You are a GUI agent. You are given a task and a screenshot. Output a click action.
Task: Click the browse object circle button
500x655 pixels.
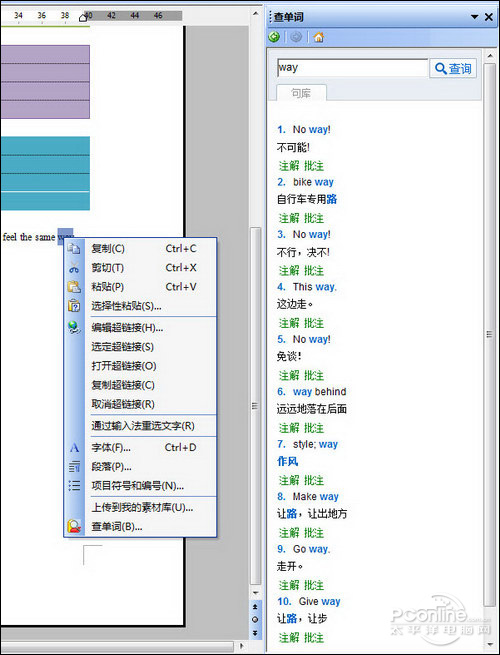point(255,619)
